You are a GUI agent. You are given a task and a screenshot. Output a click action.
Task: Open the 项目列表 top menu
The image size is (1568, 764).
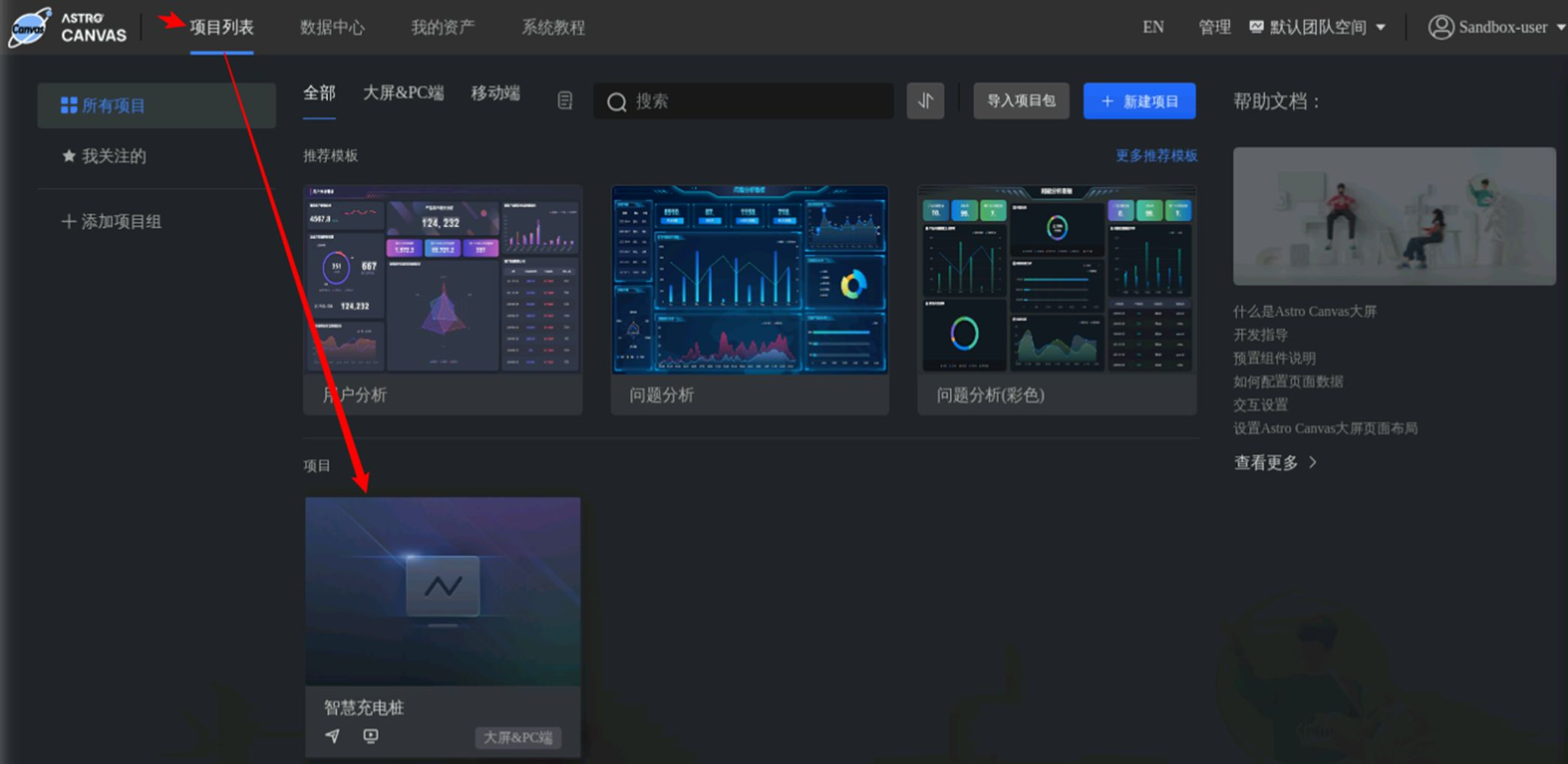(222, 28)
